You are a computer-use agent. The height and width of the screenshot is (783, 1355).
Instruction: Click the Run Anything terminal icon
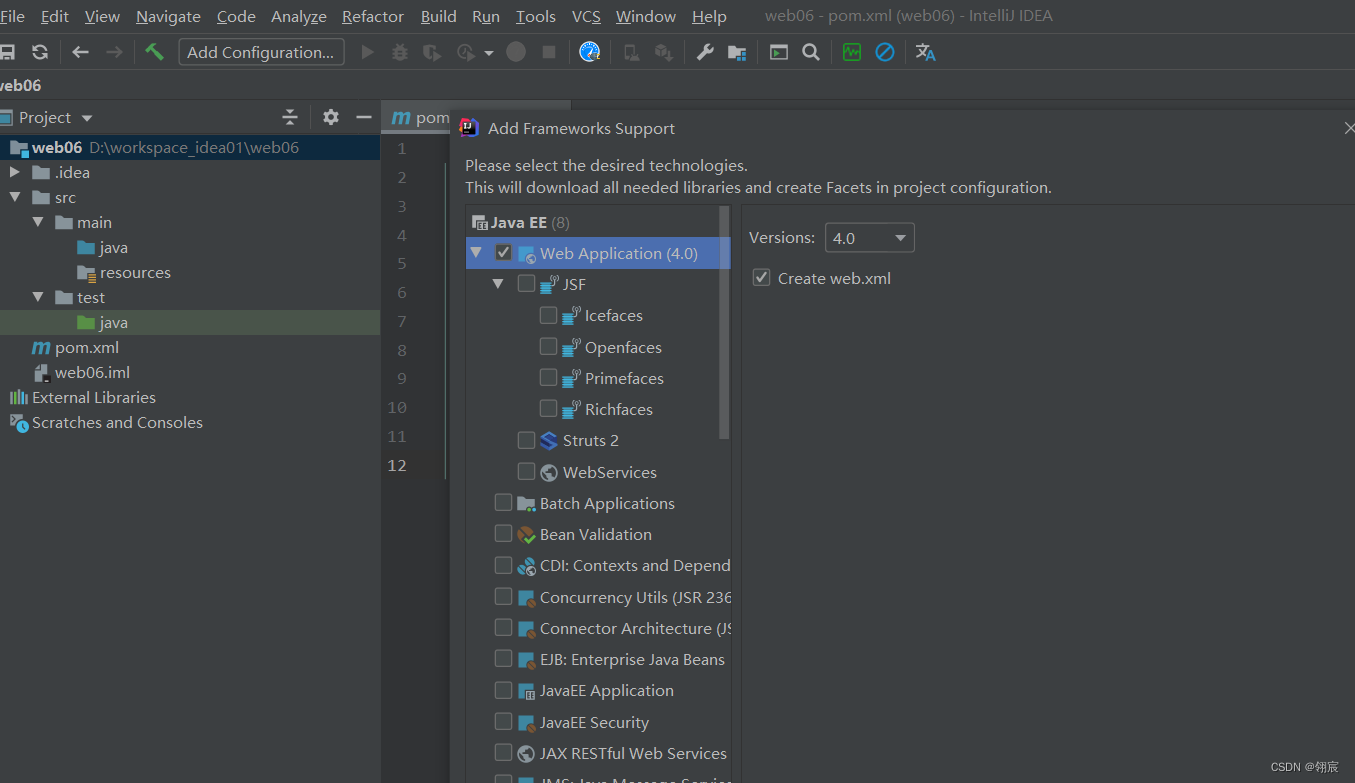coord(779,52)
